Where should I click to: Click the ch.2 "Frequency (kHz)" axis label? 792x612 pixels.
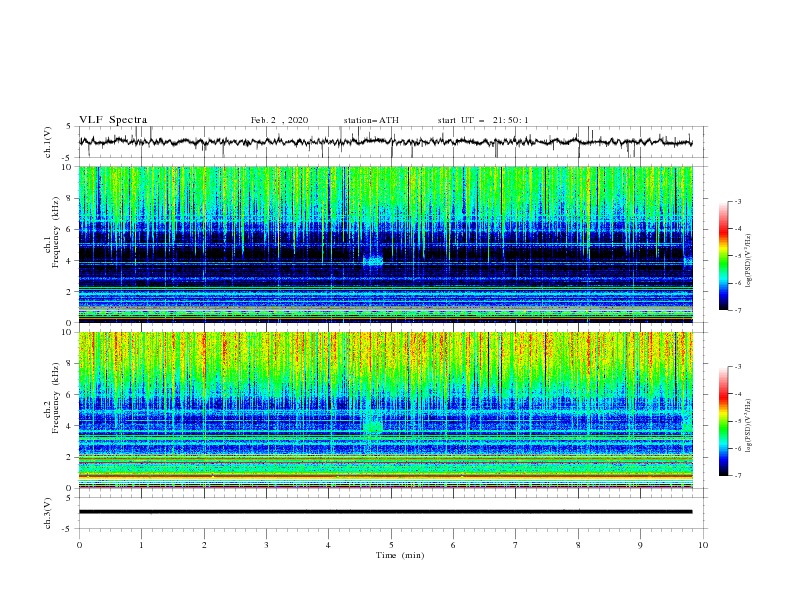(56, 398)
